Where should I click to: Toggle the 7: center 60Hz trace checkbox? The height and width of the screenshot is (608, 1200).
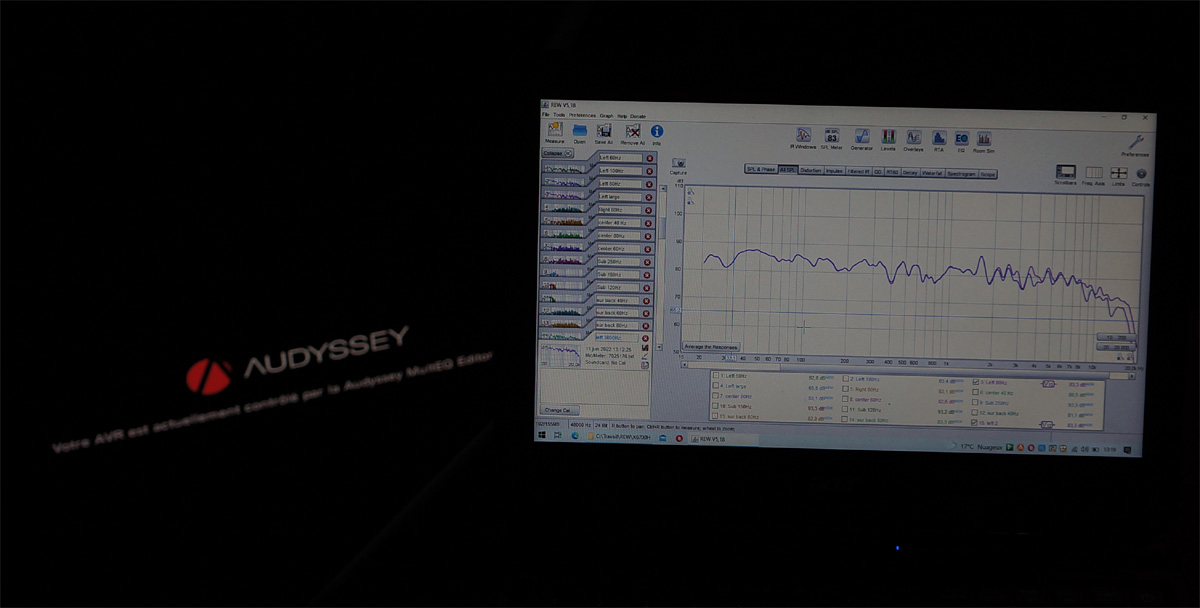[716, 396]
